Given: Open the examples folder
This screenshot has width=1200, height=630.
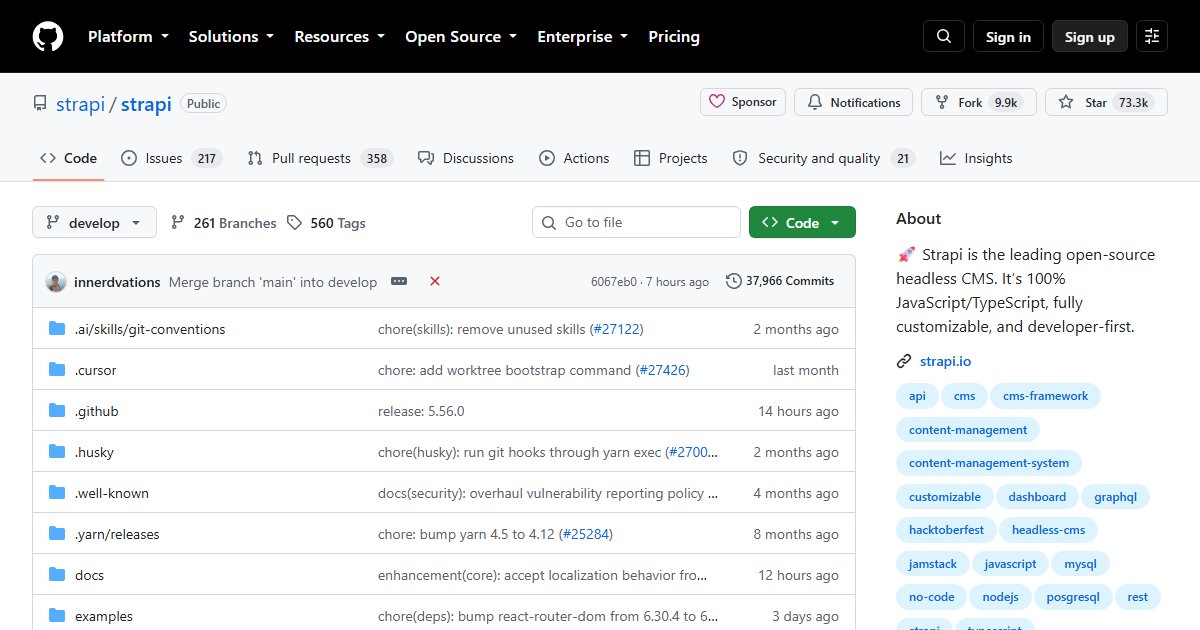Looking at the screenshot, I should pos(104,616).
